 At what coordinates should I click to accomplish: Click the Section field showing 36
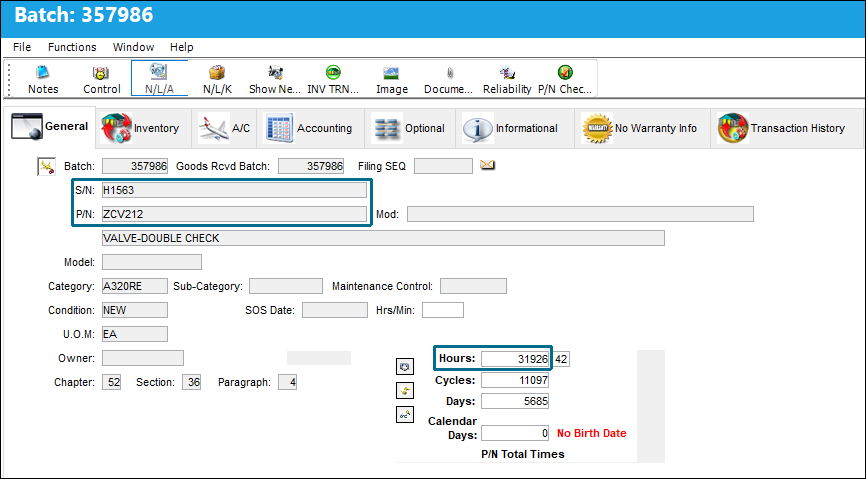[x=192, y=382]
